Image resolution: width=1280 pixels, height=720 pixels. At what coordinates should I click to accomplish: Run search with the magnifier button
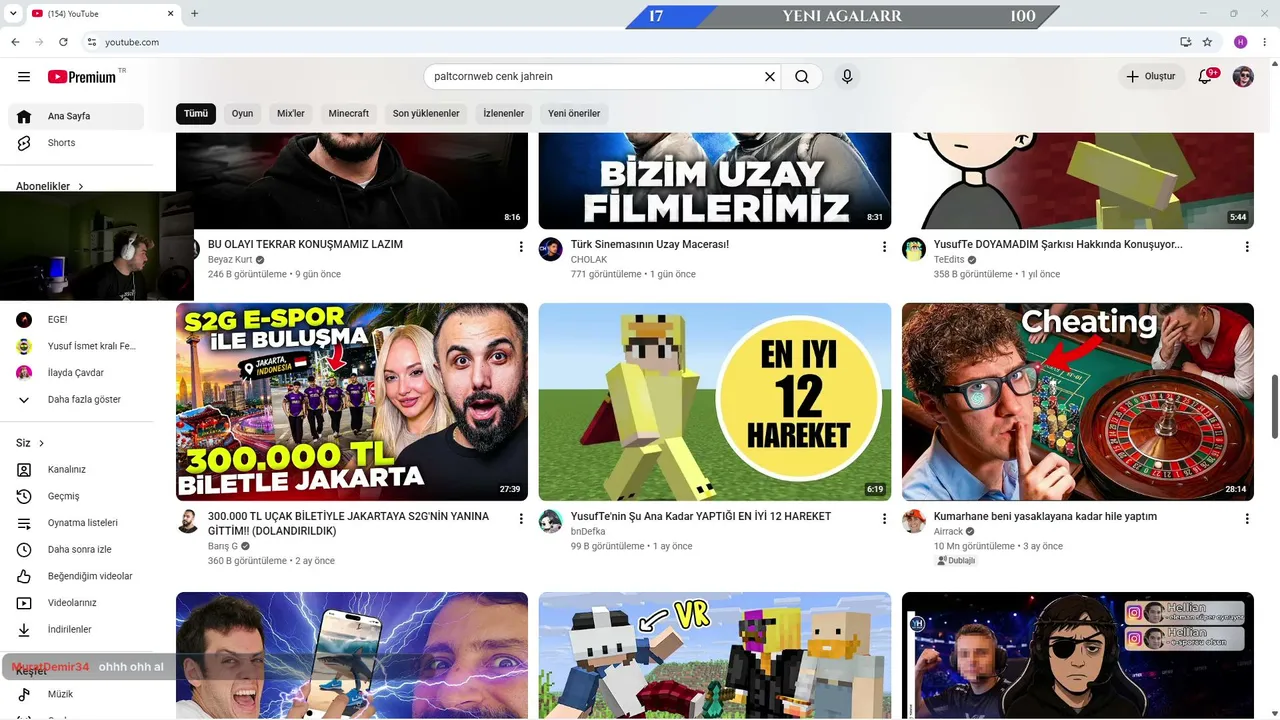802,76
